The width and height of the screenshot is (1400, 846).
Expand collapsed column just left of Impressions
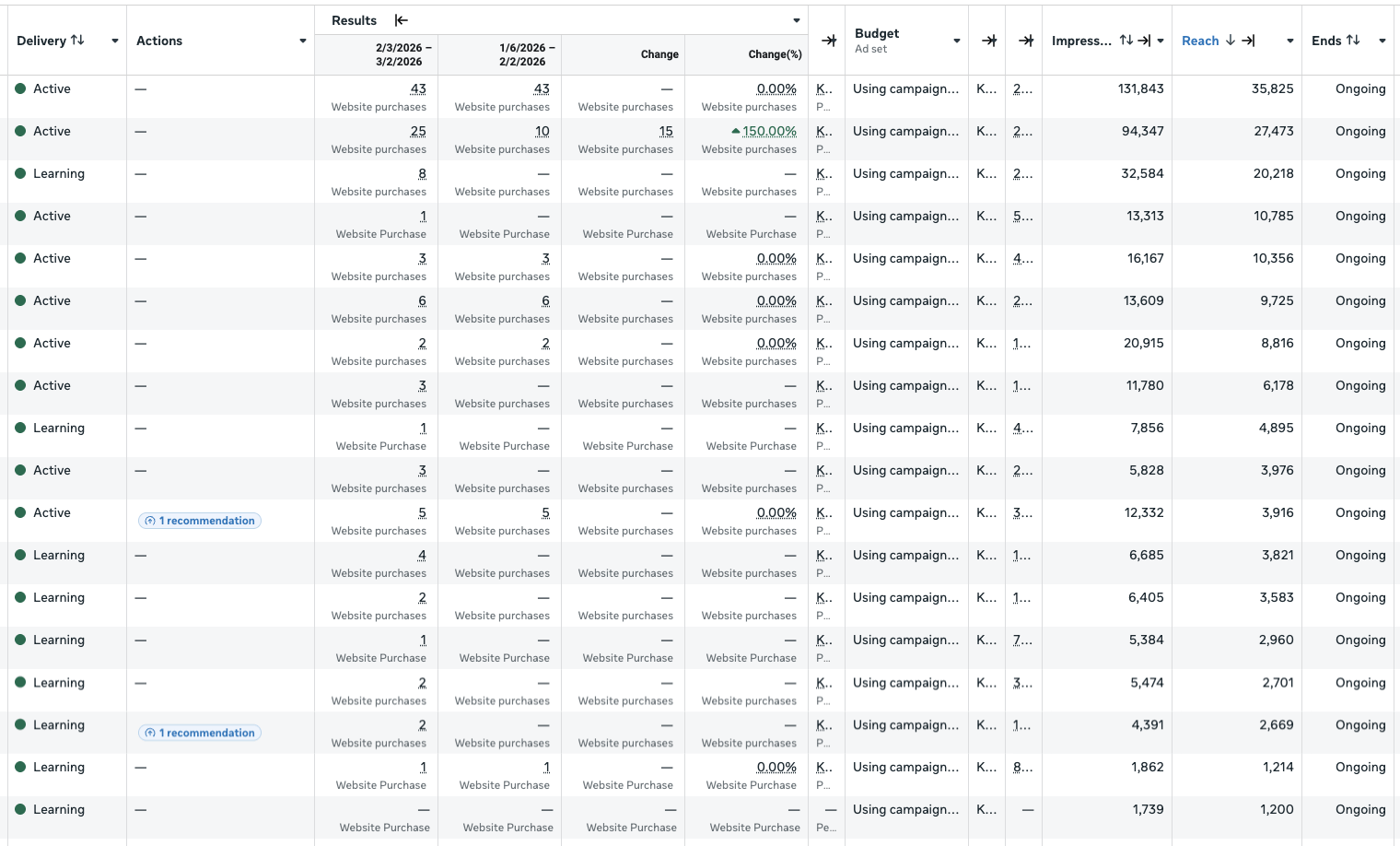[1026, 41]
